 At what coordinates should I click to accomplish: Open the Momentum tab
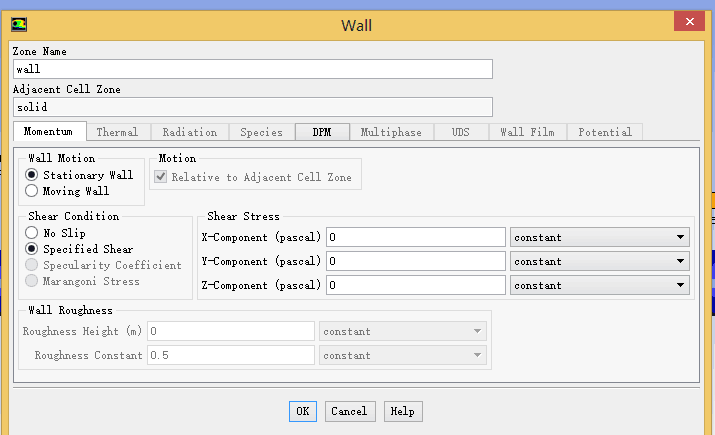[48, 132]
